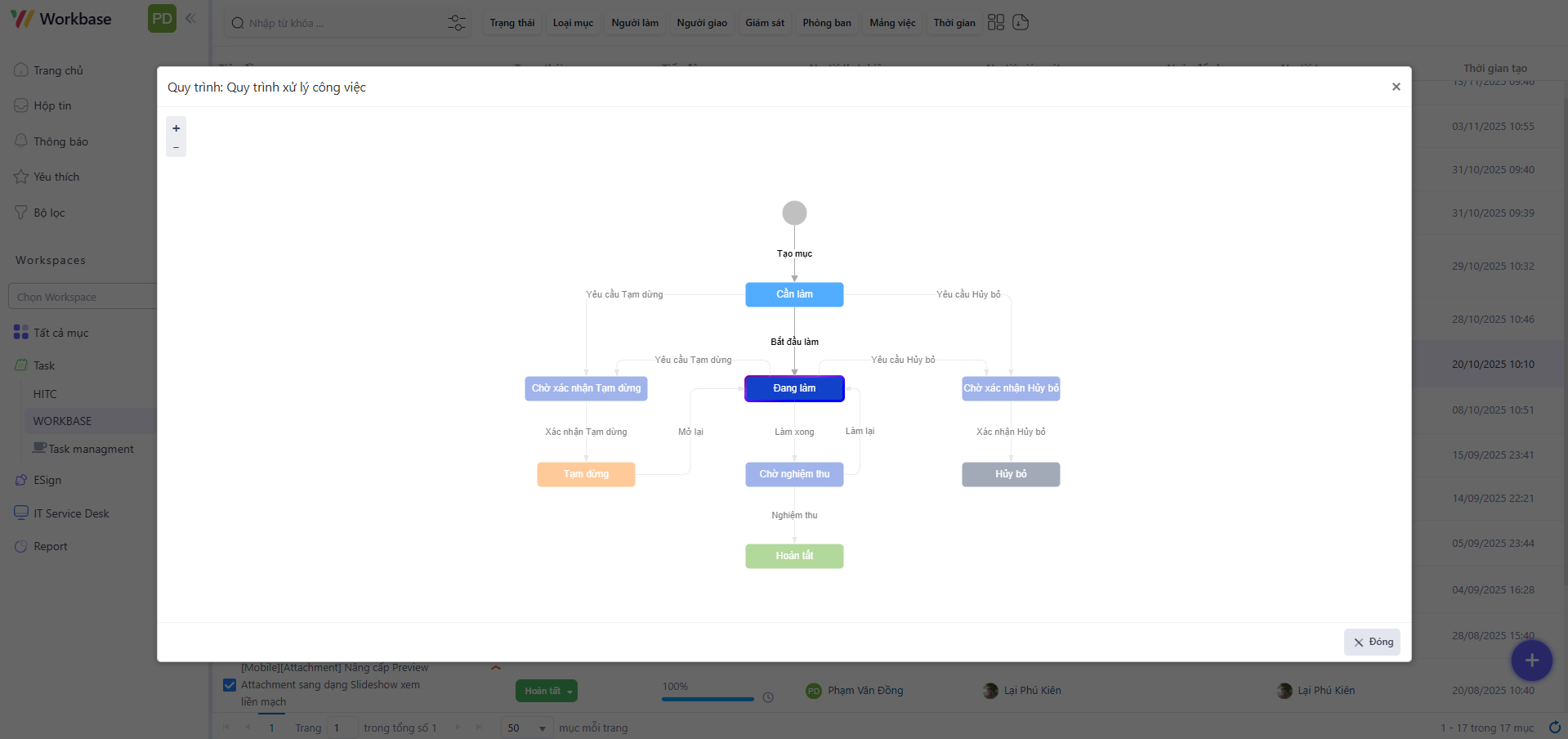Toggle checkbox for Attachment task row
Viewport: 1568px width, 739px height.
(x=230, y=685)
